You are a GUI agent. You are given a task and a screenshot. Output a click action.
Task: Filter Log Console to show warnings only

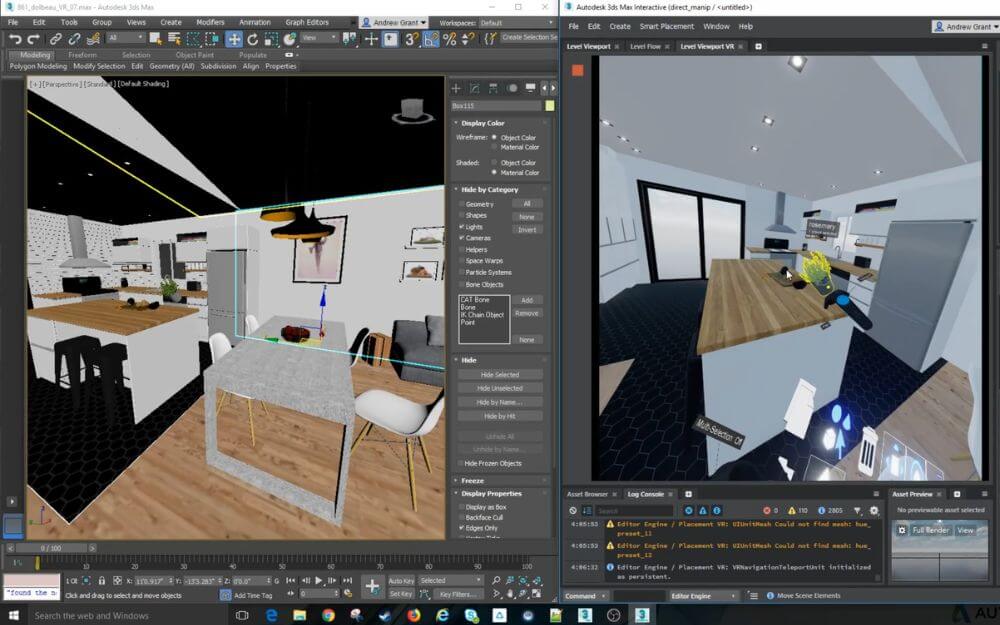(701, 510)
